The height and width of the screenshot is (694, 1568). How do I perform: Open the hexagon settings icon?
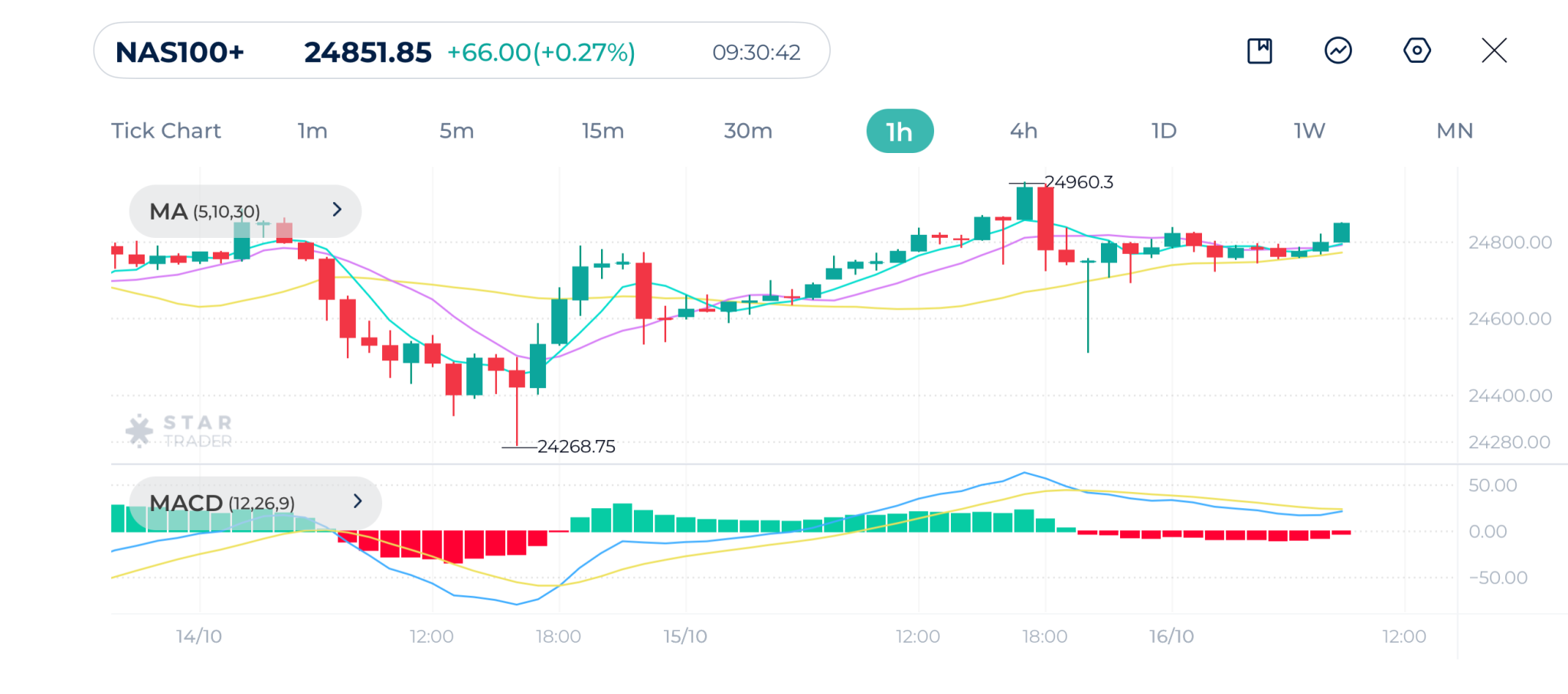point(1416,51)
